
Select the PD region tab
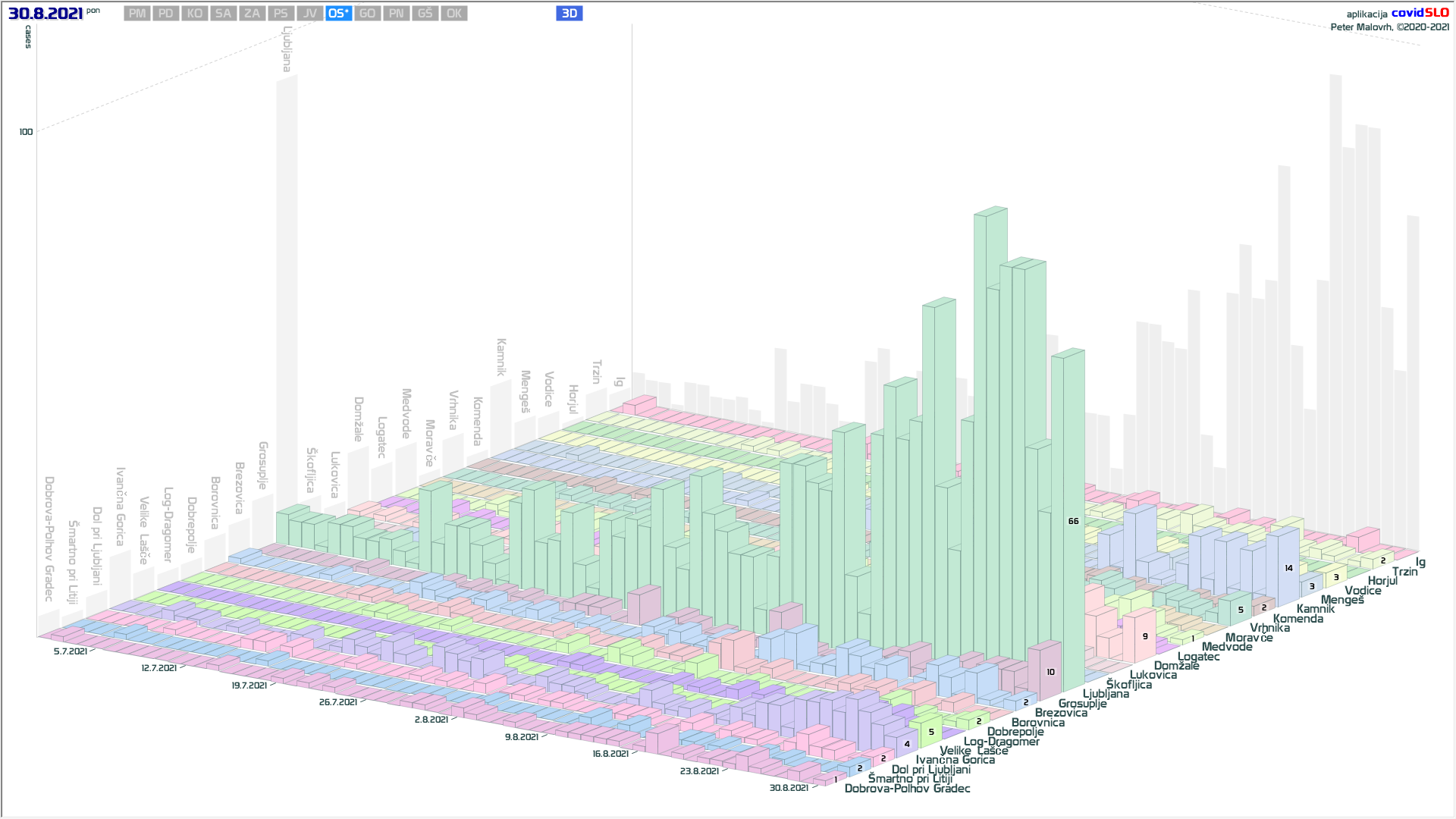[166, 14]
